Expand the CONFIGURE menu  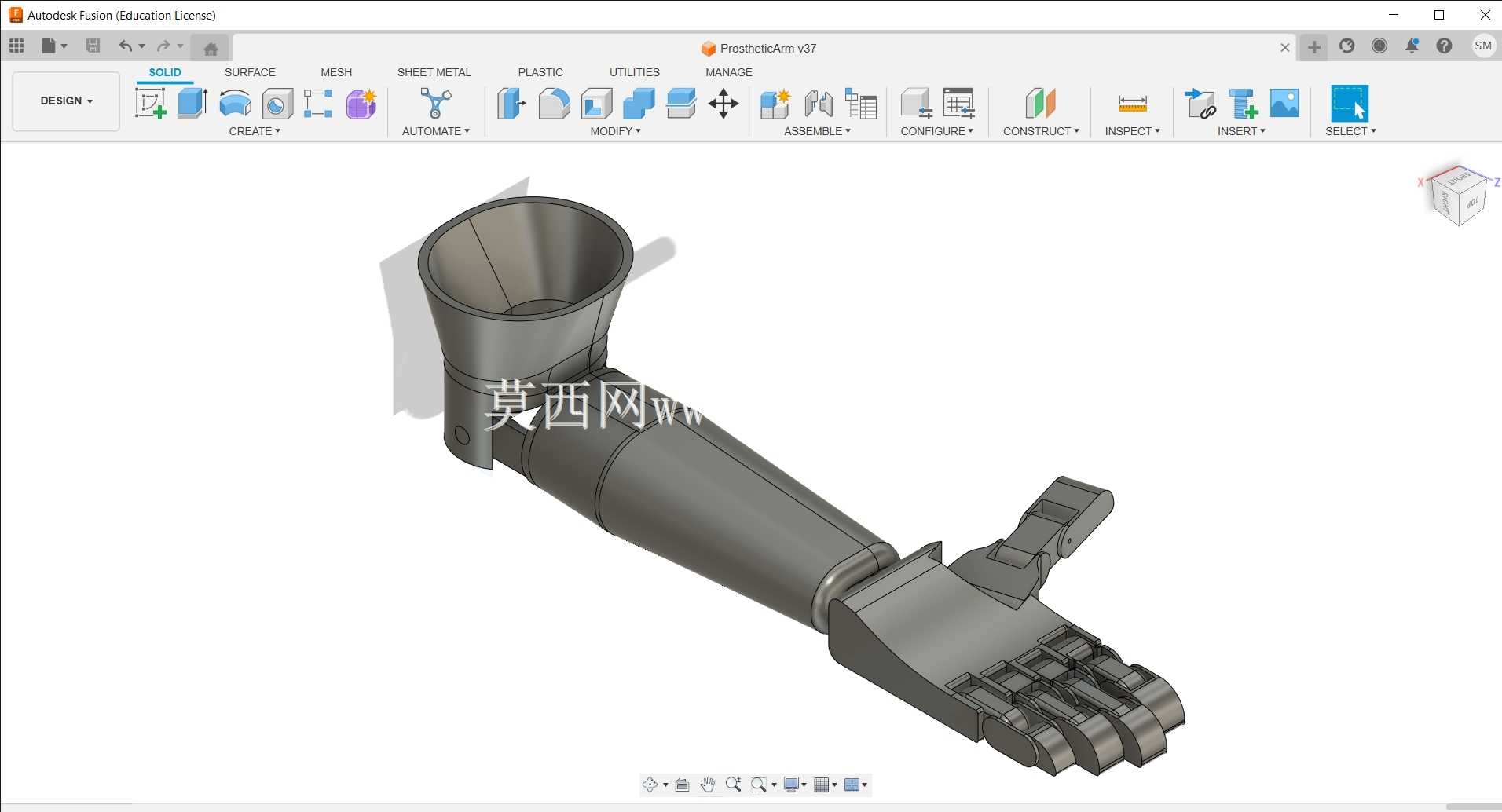coord(937,131)
